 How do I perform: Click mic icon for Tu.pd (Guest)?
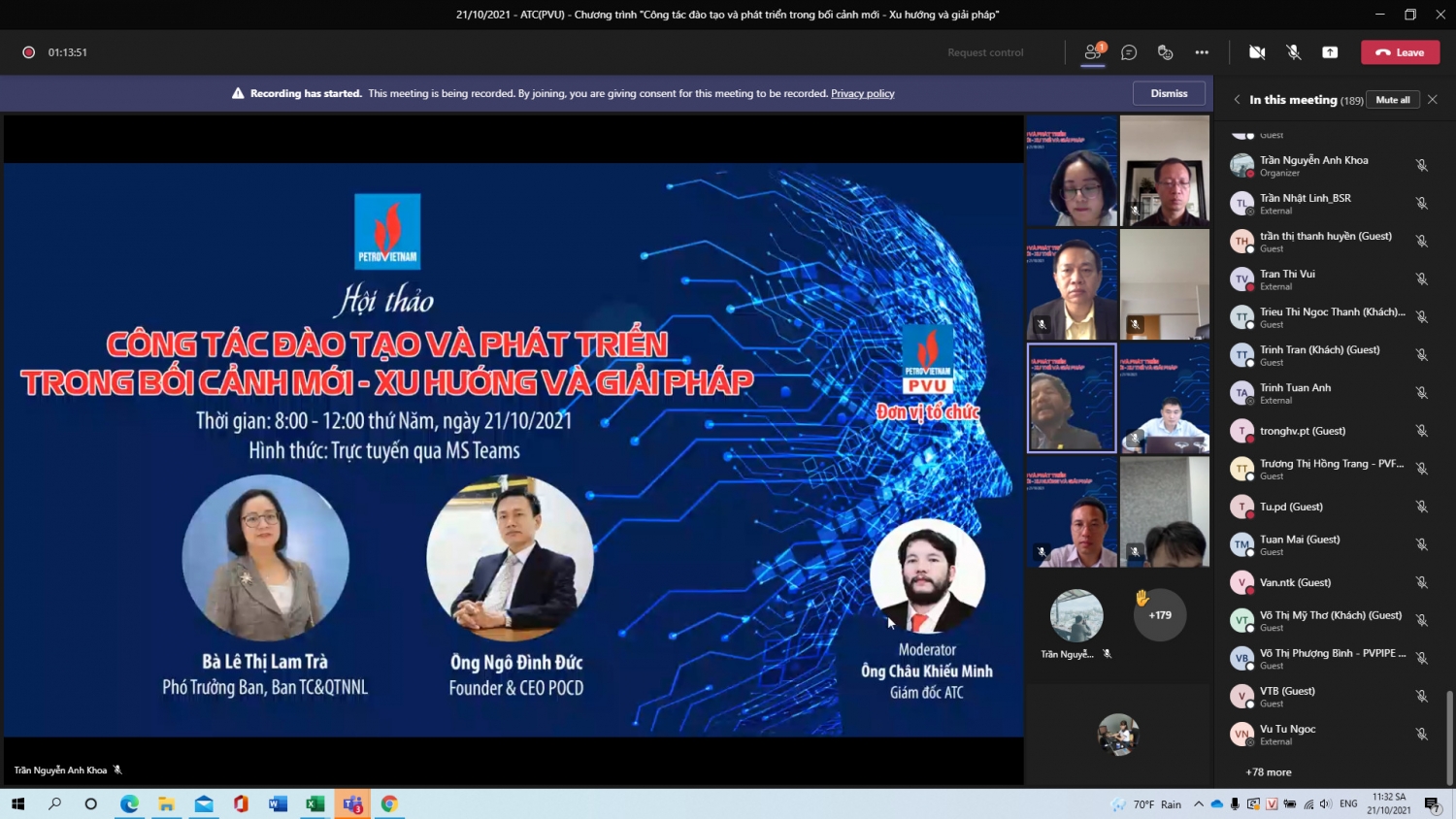[1421, 507]
